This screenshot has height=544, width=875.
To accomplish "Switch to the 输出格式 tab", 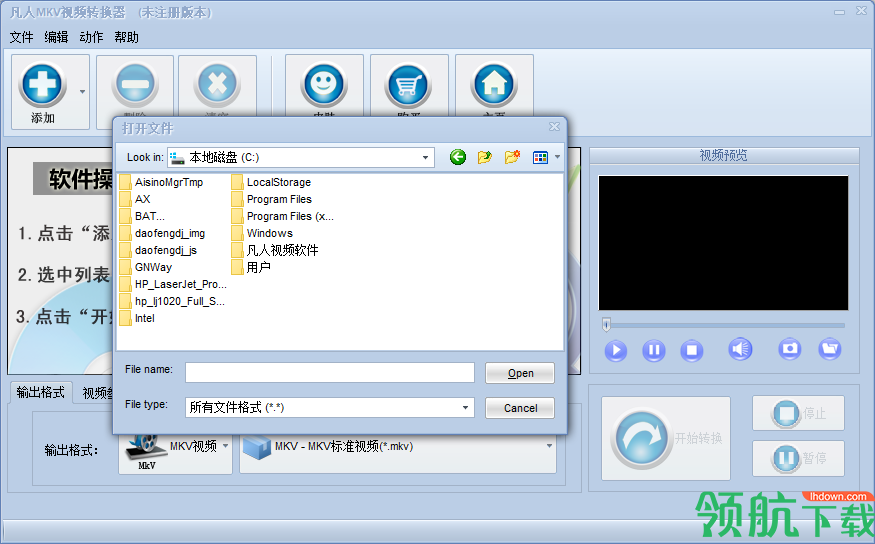I will point(40,392).
